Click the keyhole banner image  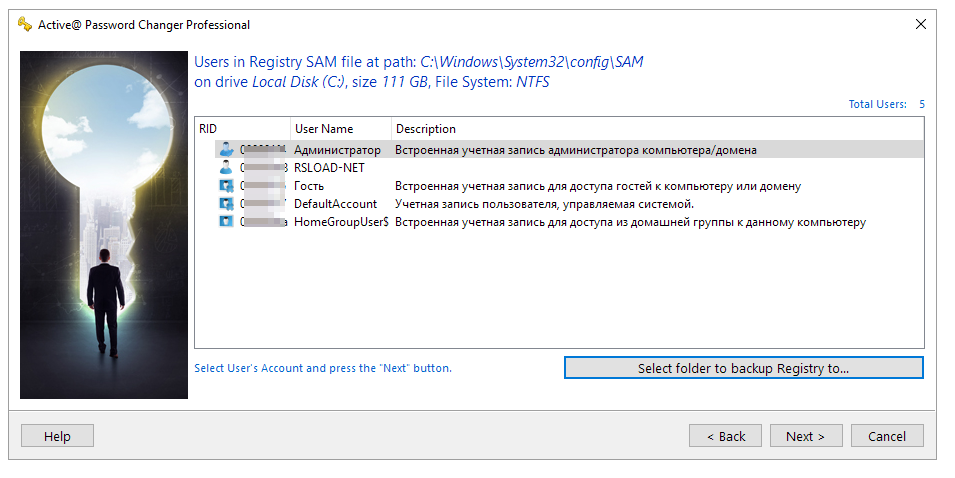click(104, 225)
